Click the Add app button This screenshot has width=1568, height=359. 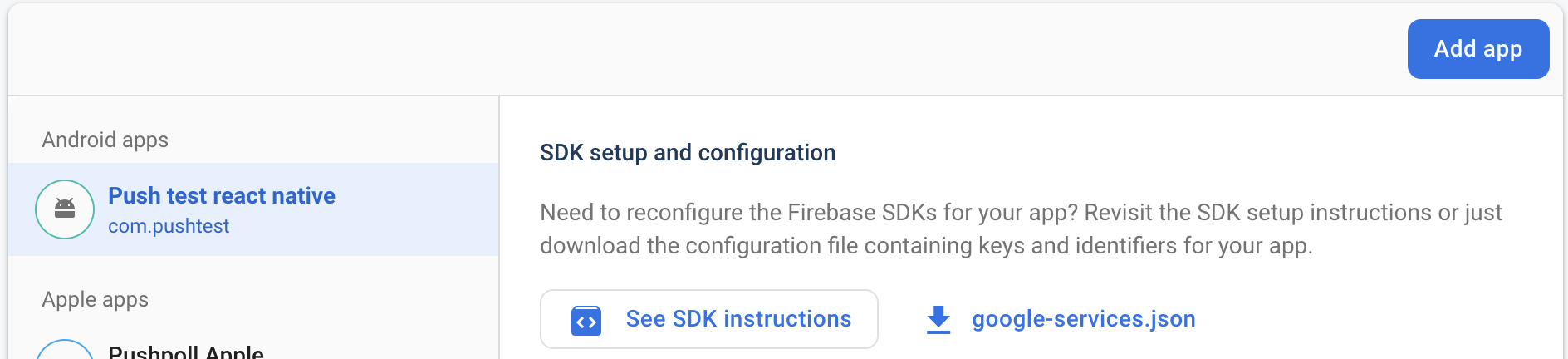[x=1478, y=49]
